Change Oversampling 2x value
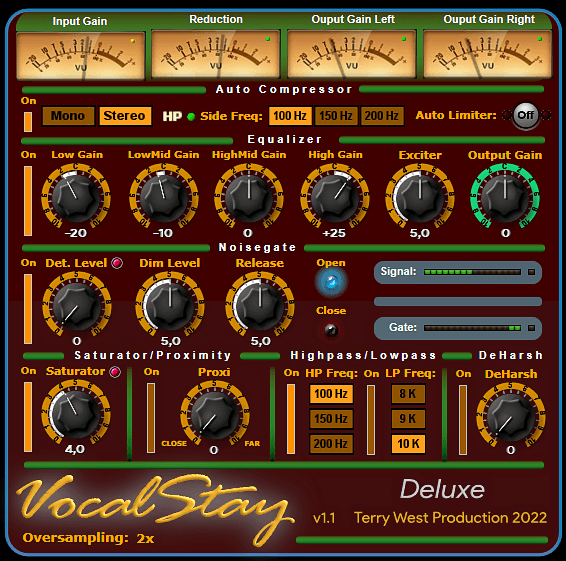Screen dimensions: 566x561 (145, 538)
